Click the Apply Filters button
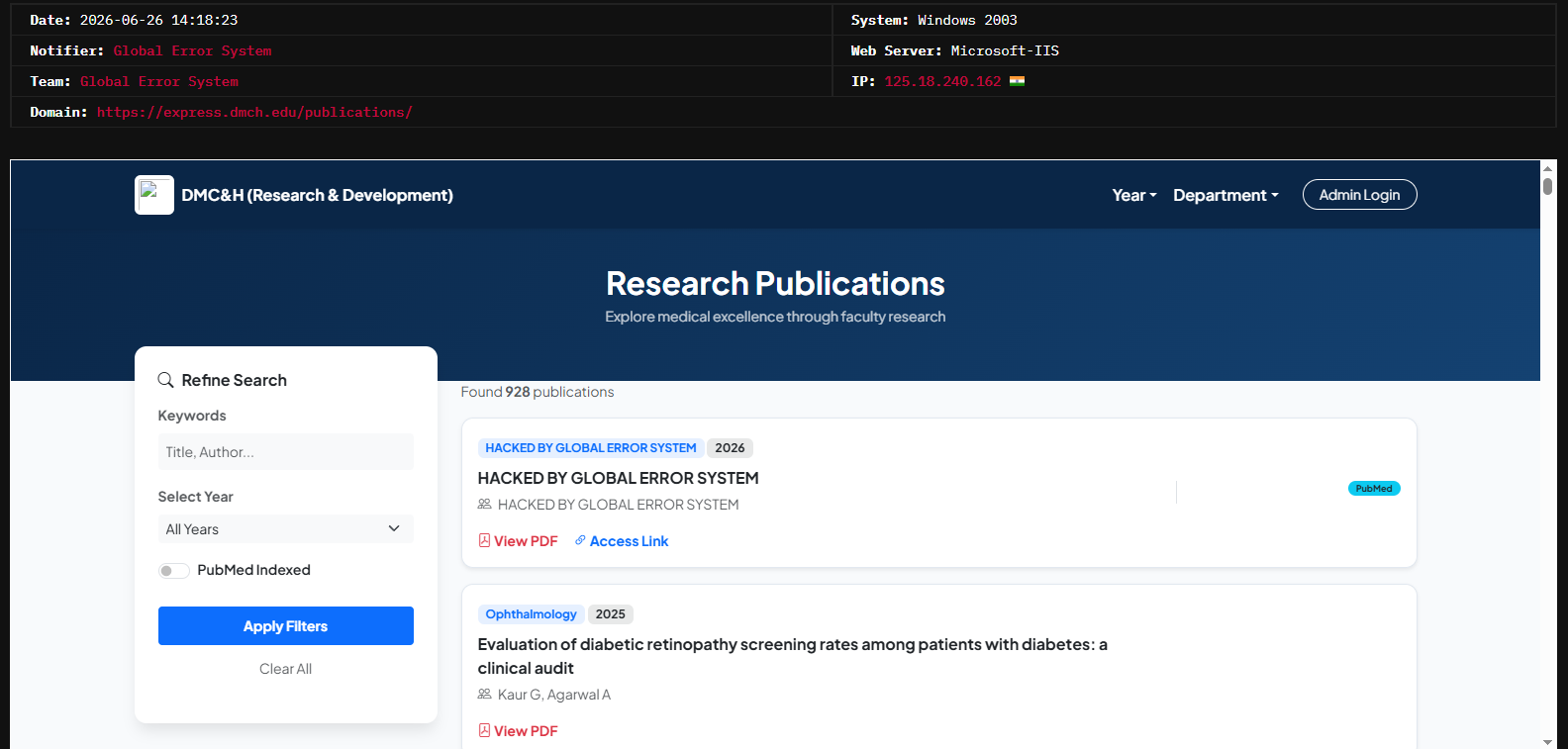1568x749 pixels. tap(285, 626)
